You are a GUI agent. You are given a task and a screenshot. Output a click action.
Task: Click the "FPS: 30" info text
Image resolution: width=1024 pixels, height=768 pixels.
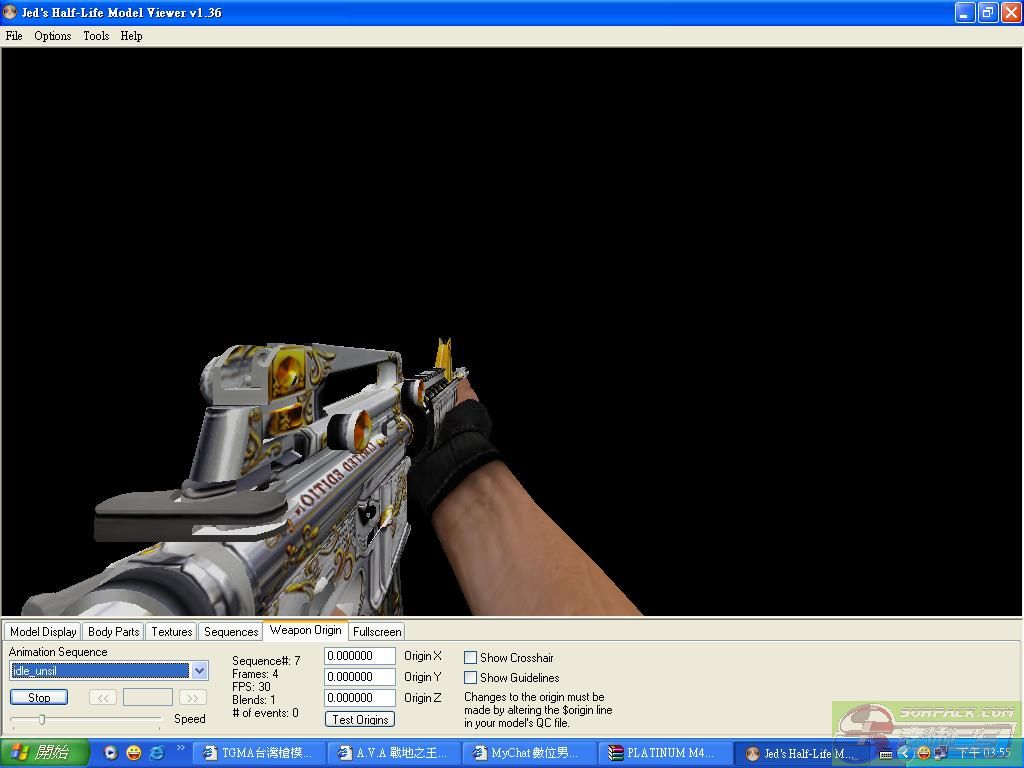point(251,687)
